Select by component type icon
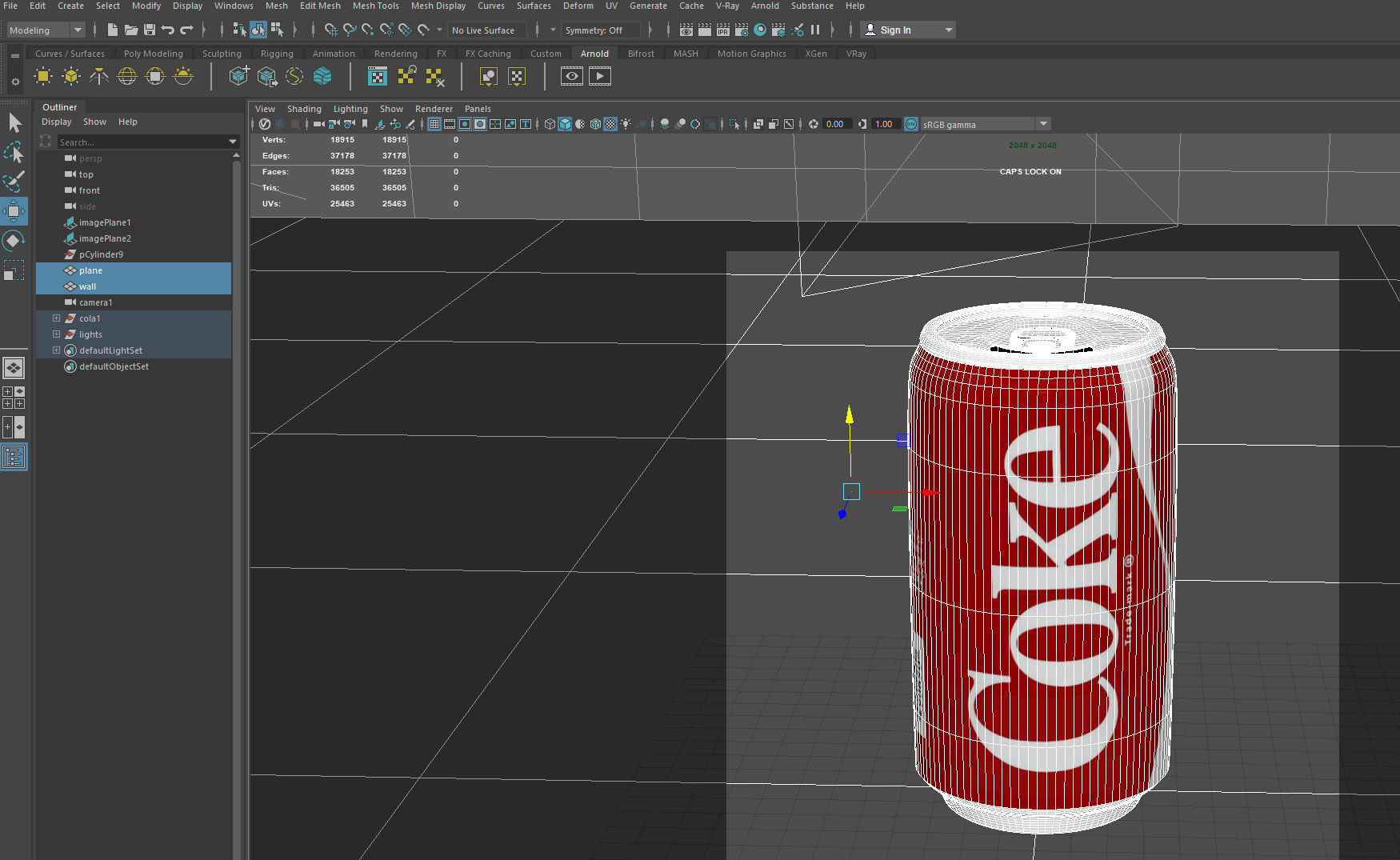The image size is (1400, 860). click(277, 30)
